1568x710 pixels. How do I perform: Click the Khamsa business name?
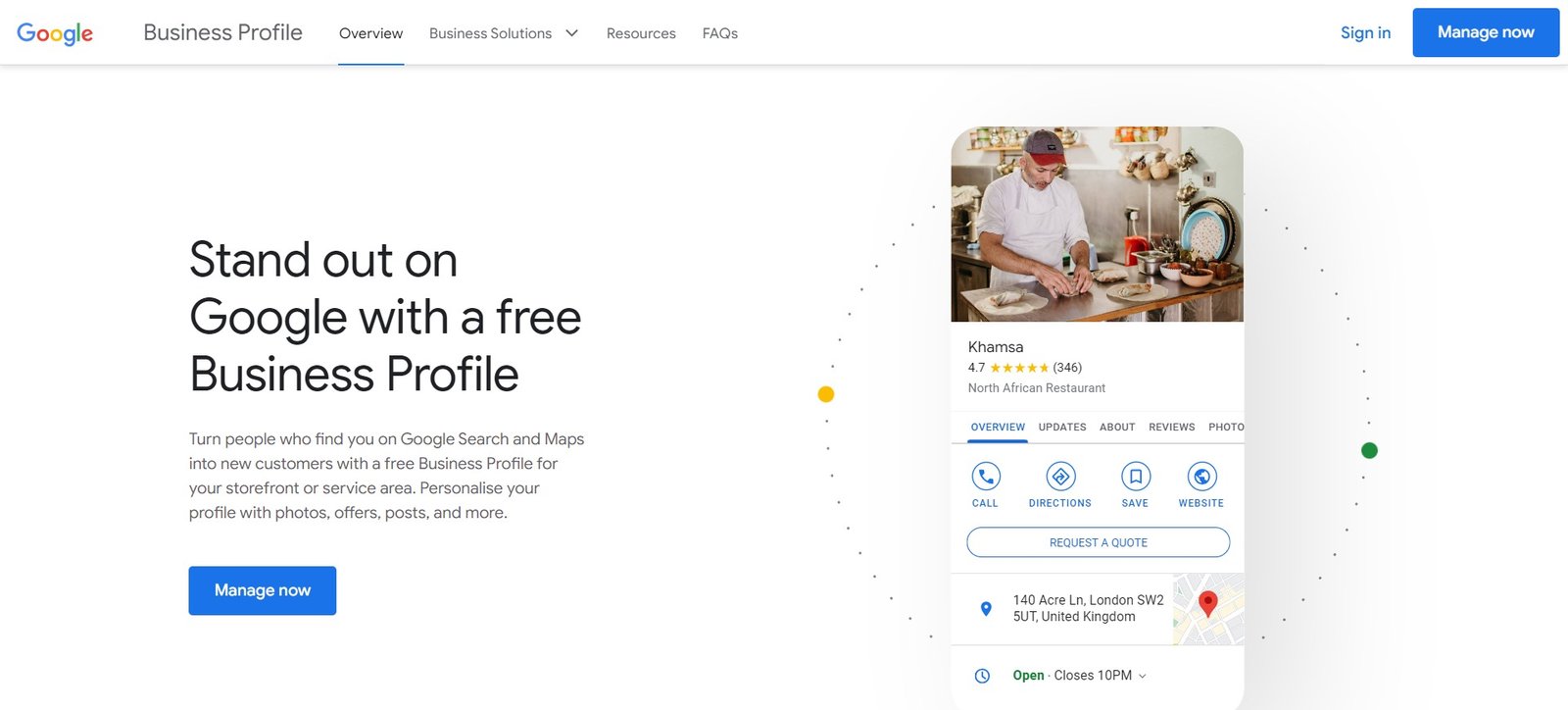(x=996, y=347)
